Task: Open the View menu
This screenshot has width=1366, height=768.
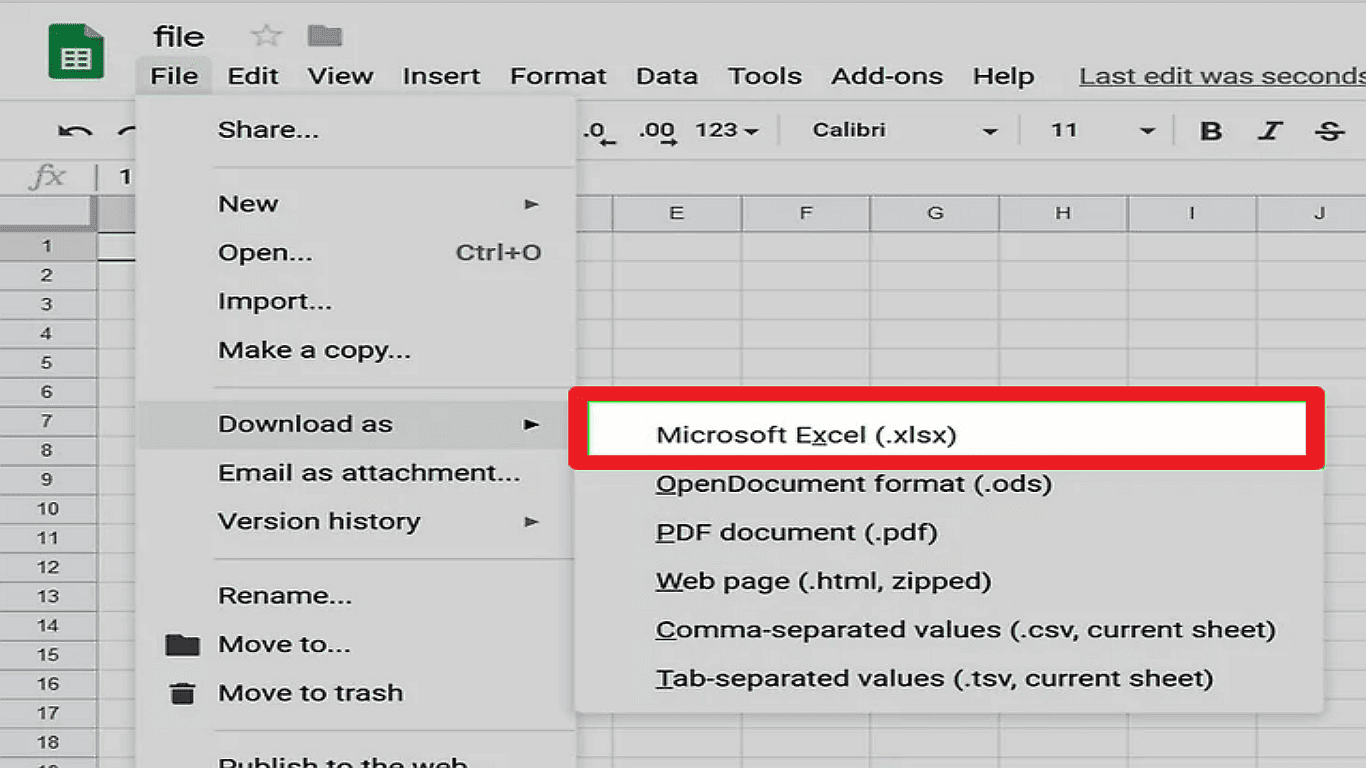Action: 340,76
